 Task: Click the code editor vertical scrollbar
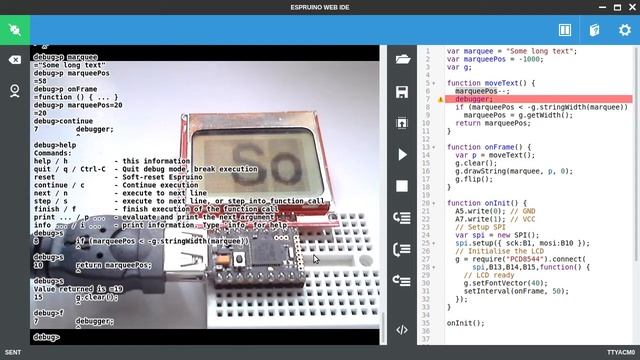pos(636,155)
